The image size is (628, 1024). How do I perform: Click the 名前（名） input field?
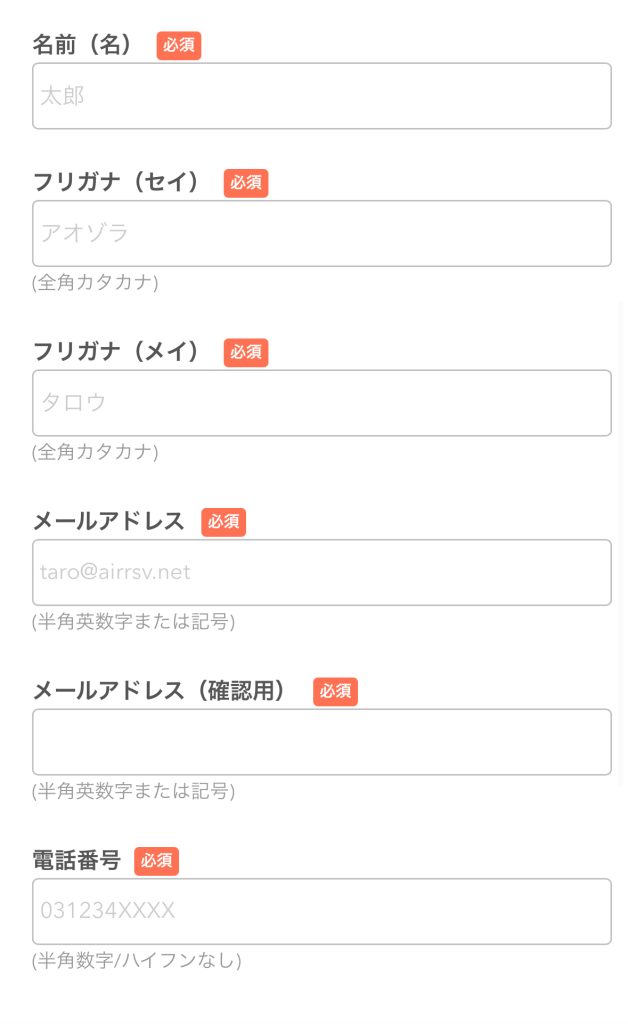pyautogui.click(x=321, y=96)
